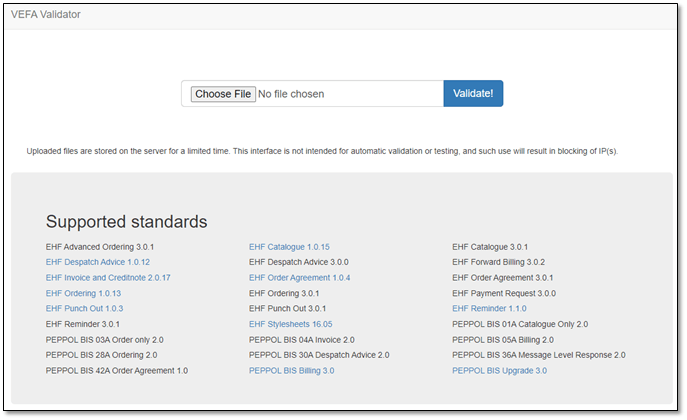Viewport: 687px width, 420px height.
Task: Click EHF Advanced Ordering 3.0.1 entry
Action: pyautogui.click(x=100, y=246)
